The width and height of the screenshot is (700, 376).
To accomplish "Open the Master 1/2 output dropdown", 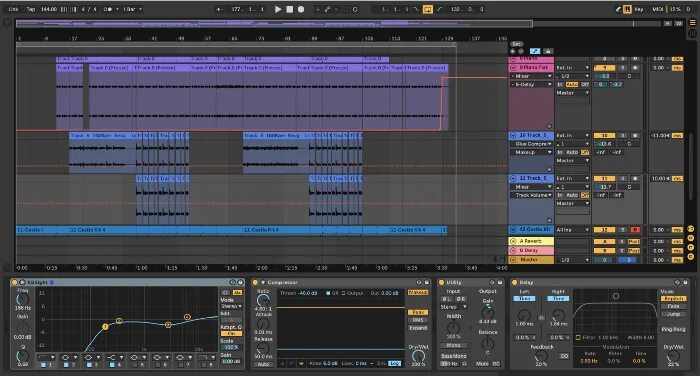I will (572, 259).
